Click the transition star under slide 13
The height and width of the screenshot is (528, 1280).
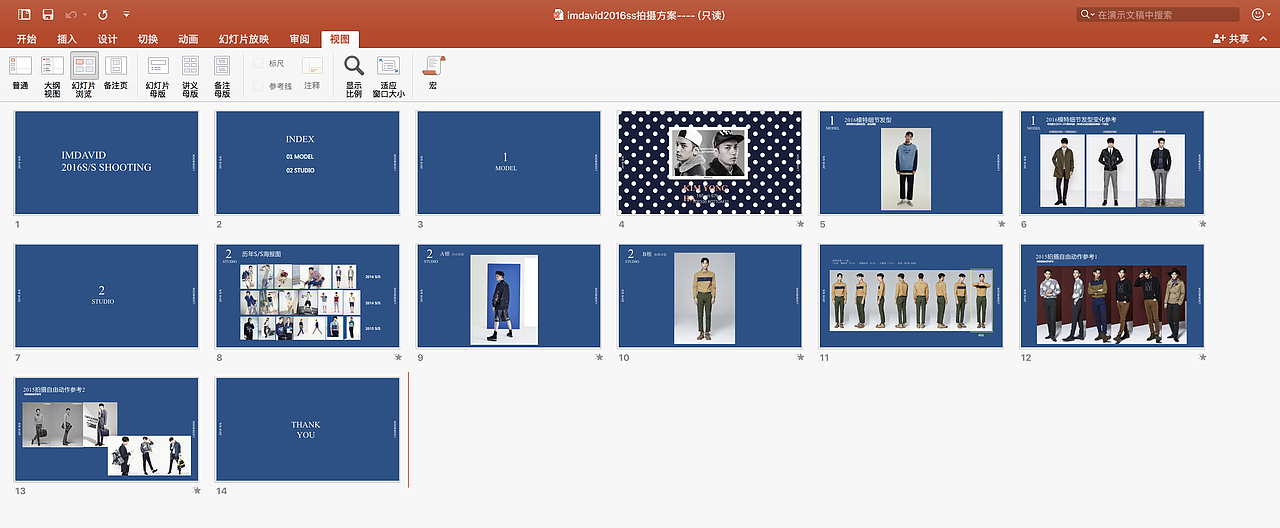pos(196,490)
